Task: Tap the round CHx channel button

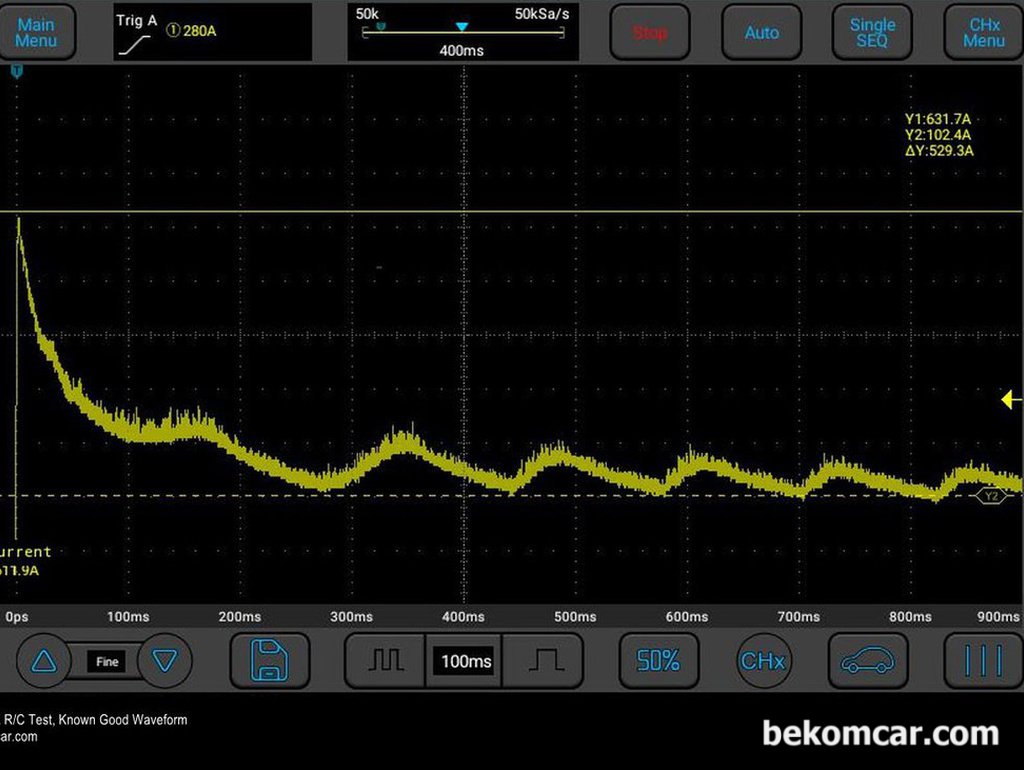Action: (763, 661)
